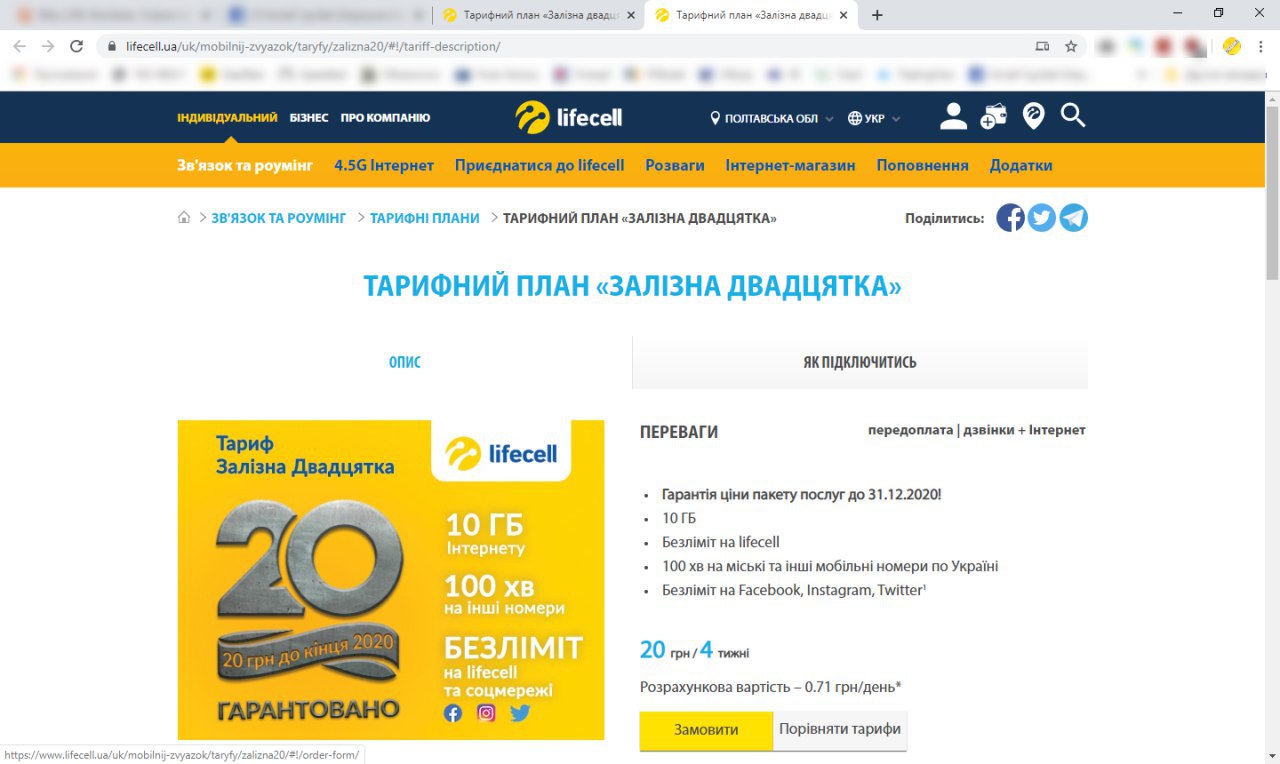Screen dimensions: 1280x764
Task: Open the Chrome menu three dots
Action: [x=1260, y=46]
